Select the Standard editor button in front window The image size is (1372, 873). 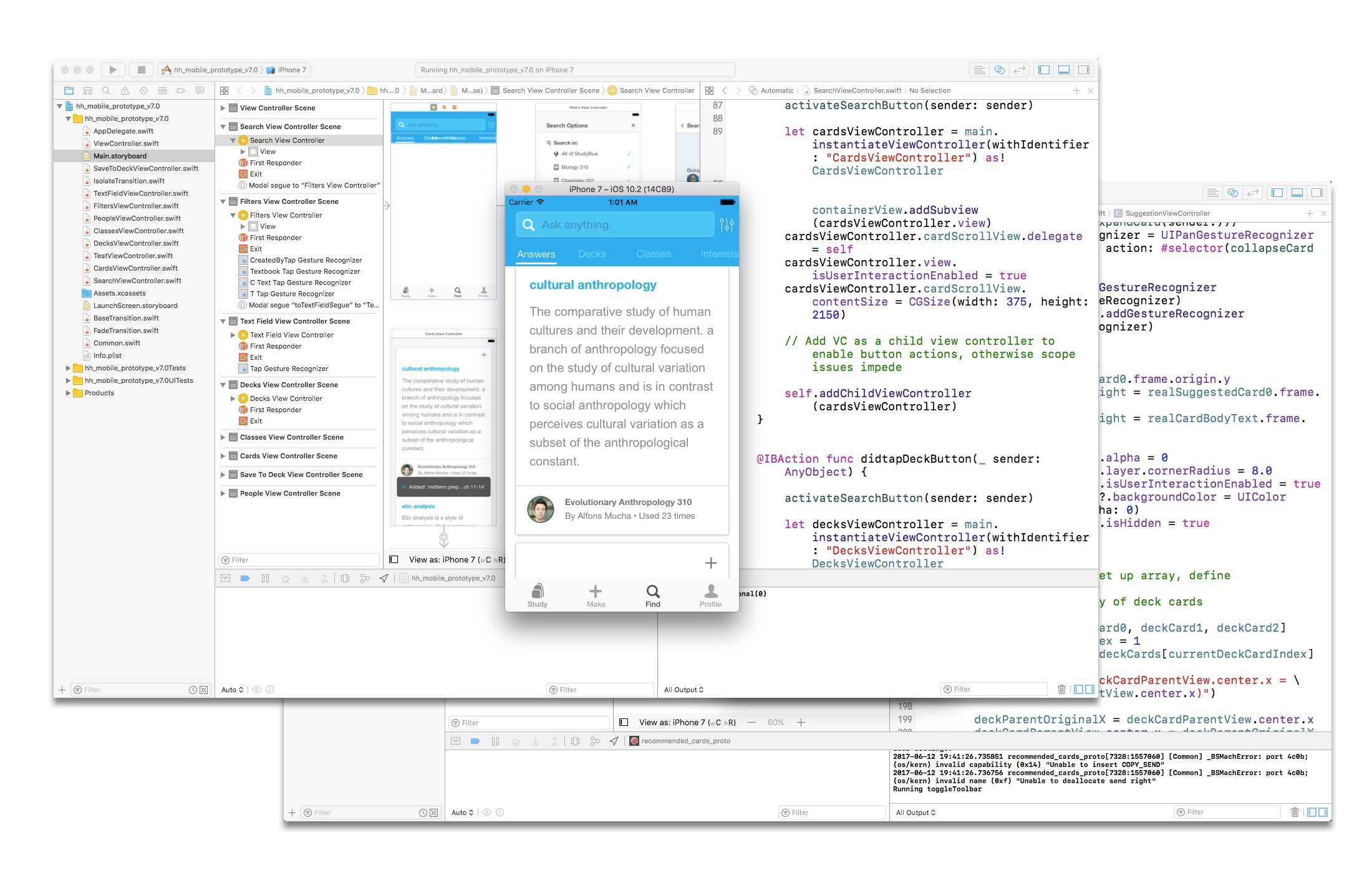(980, 70)
